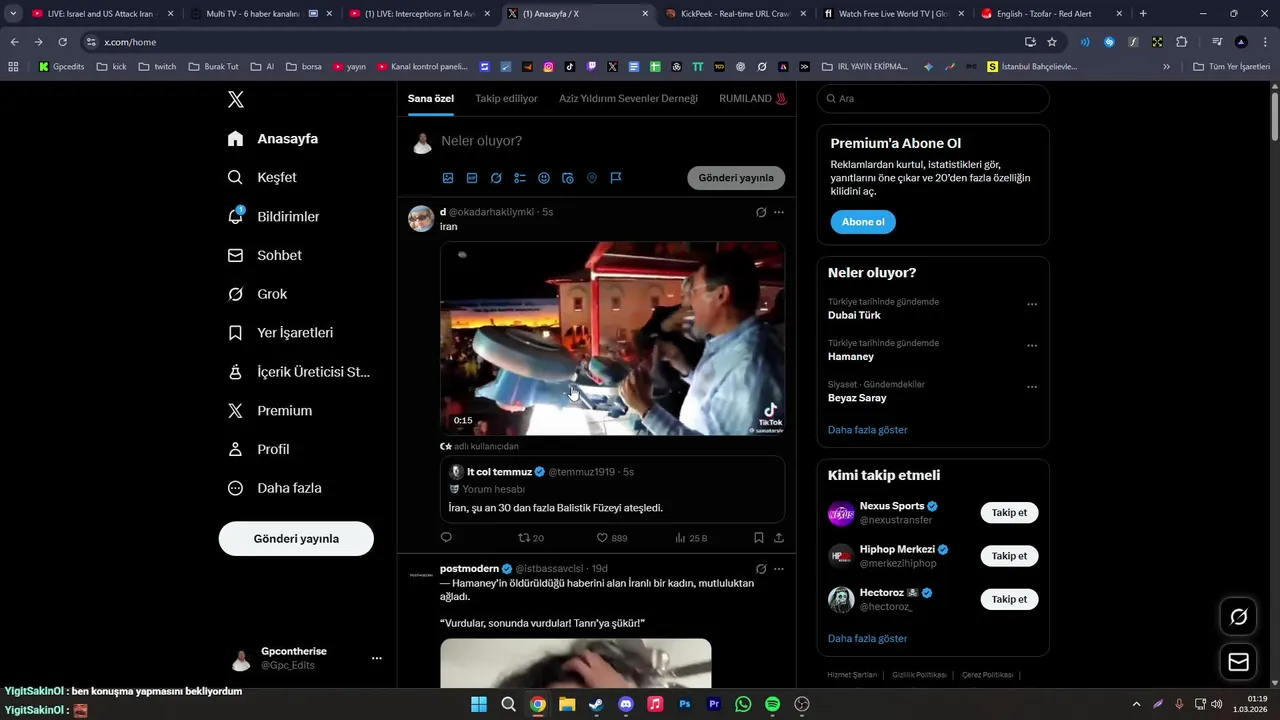1280x720 pixels.
Task: Tag a location in the composer
Action: (592, 178)
